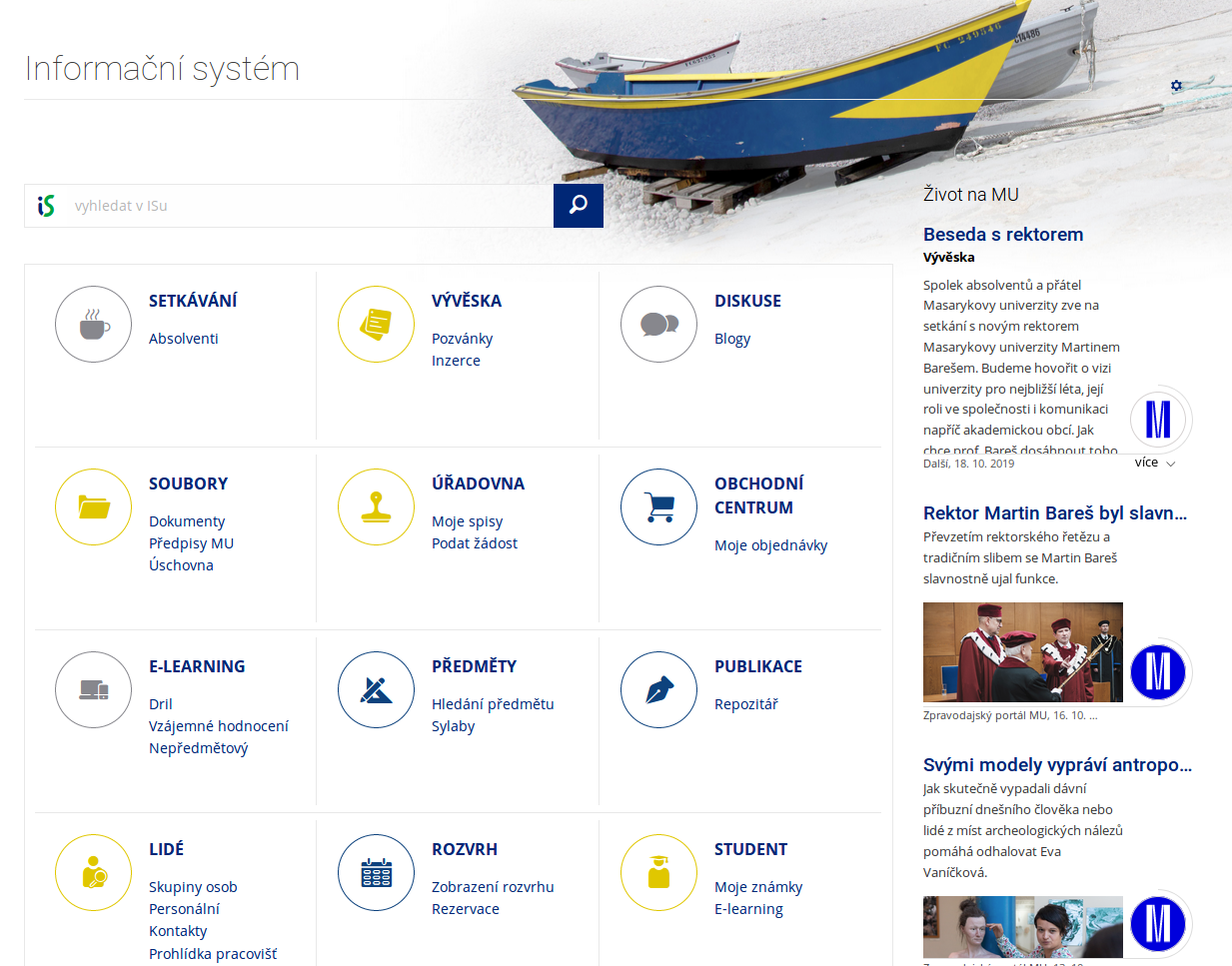Focus the "vyhledat v ISu" search field

point(310,206)
